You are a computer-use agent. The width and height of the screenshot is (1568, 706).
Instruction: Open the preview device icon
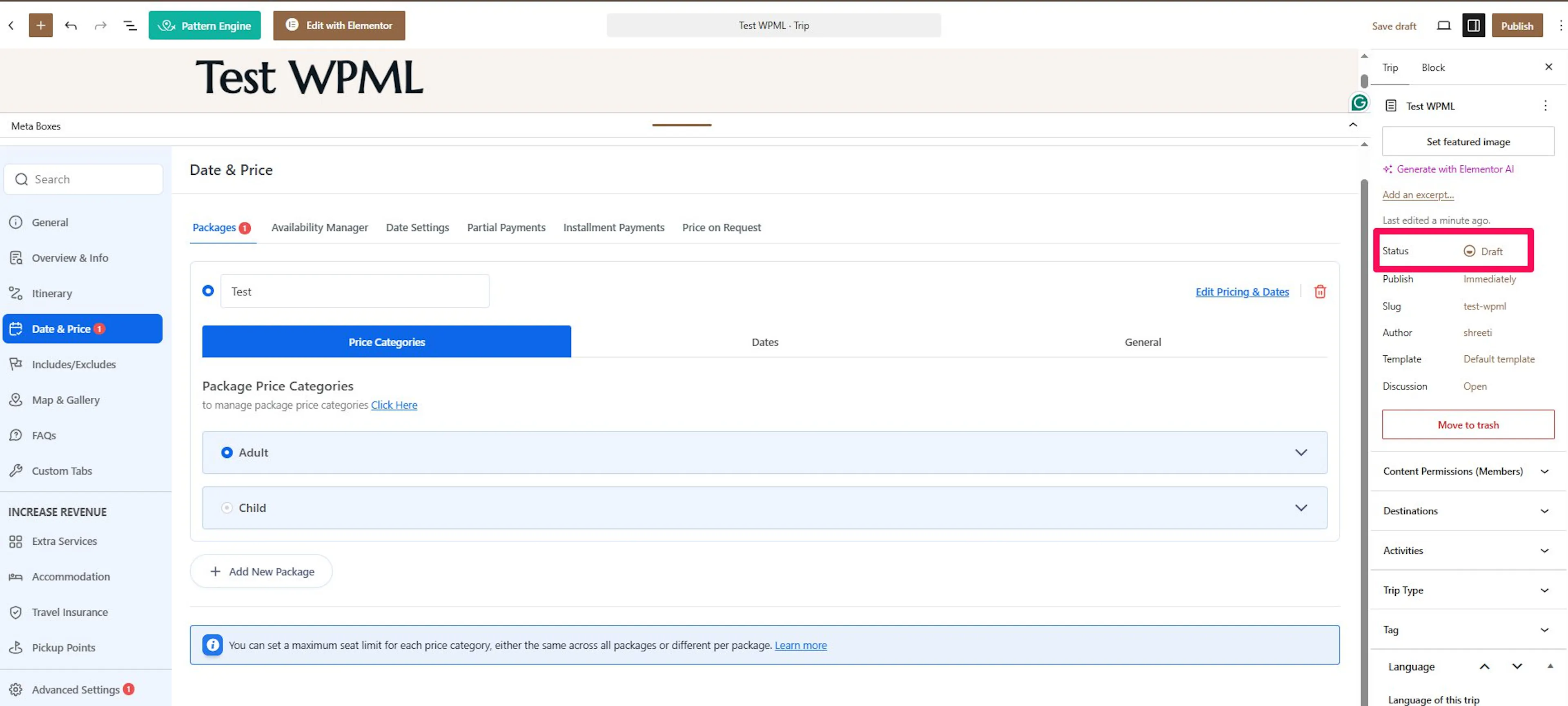point(1443,26)
